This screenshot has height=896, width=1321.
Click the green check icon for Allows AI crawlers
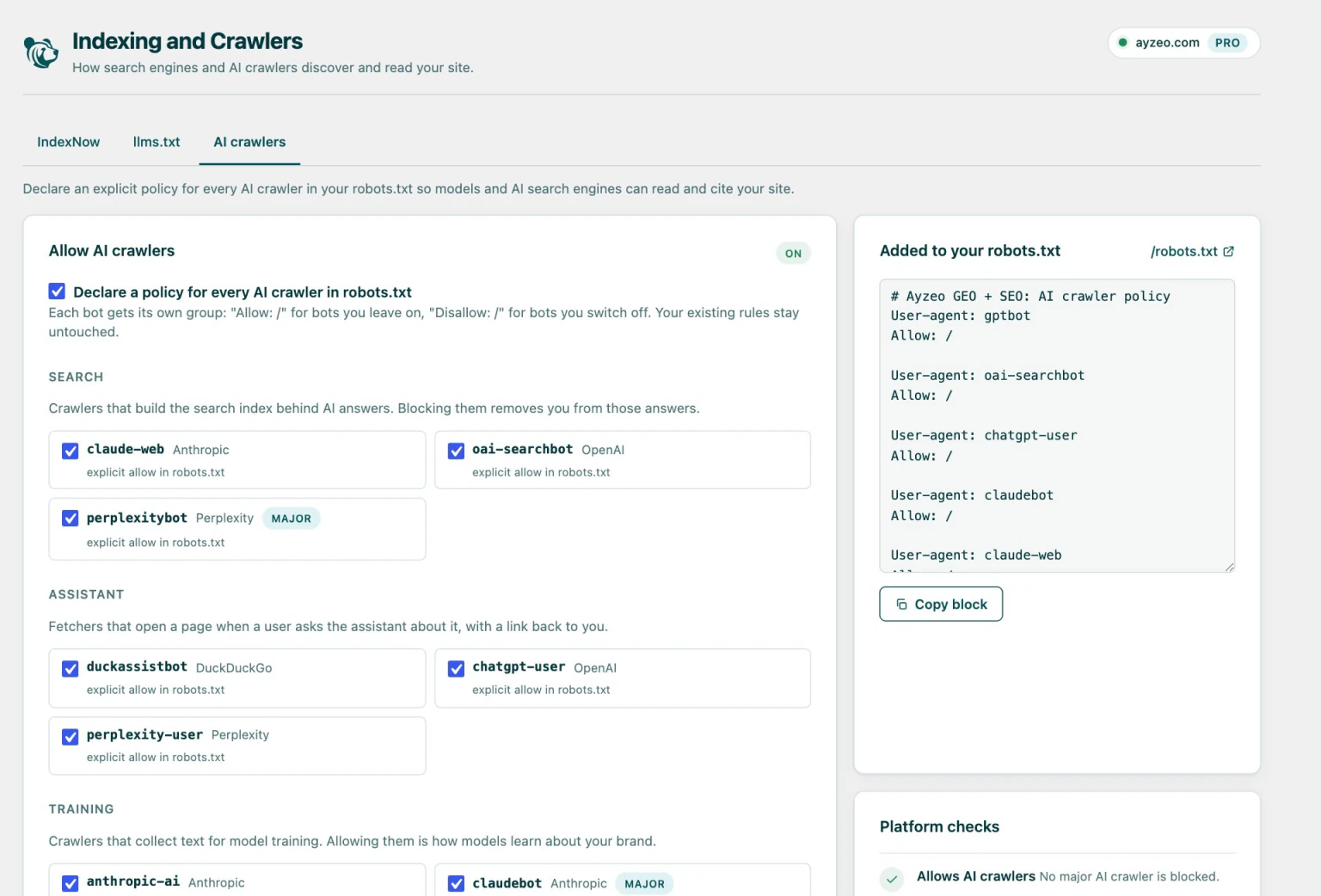click(x=892, y=878)
